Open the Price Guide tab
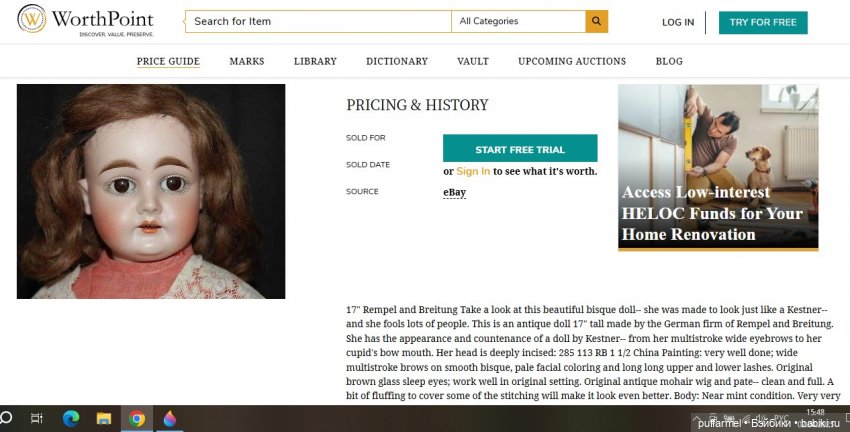 click(168, 61)
